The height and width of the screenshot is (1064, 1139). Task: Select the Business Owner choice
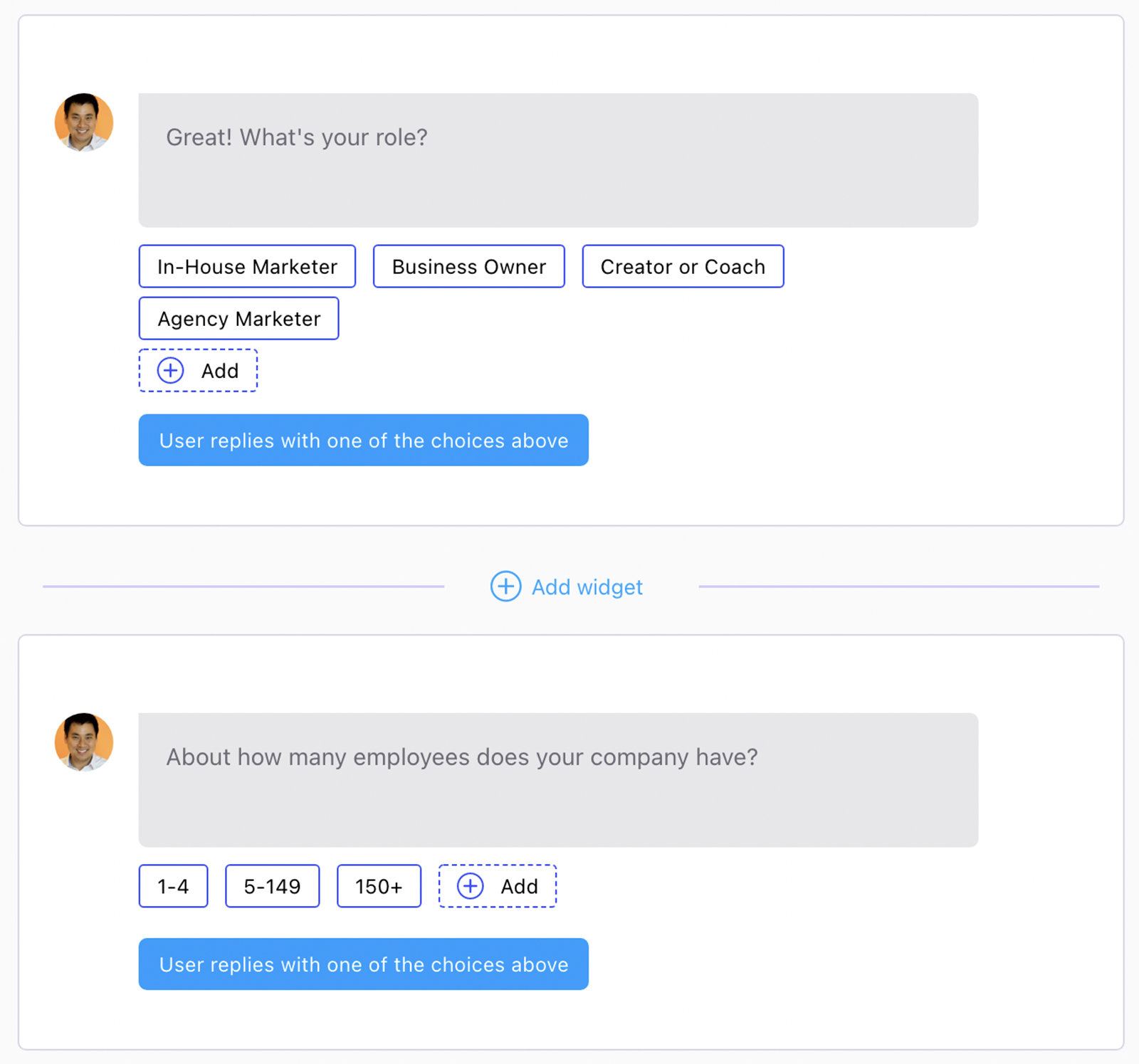(468, 267)
